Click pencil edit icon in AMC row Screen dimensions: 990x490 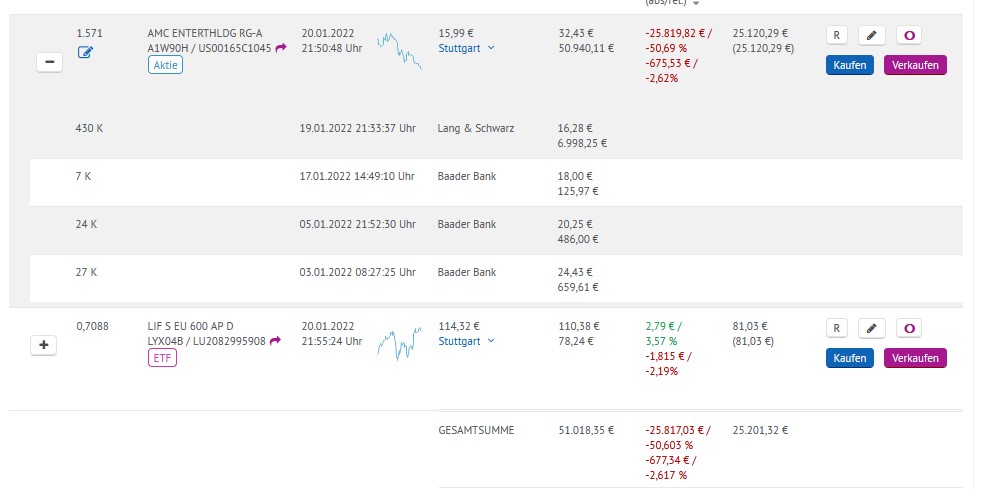click(872, 35)
